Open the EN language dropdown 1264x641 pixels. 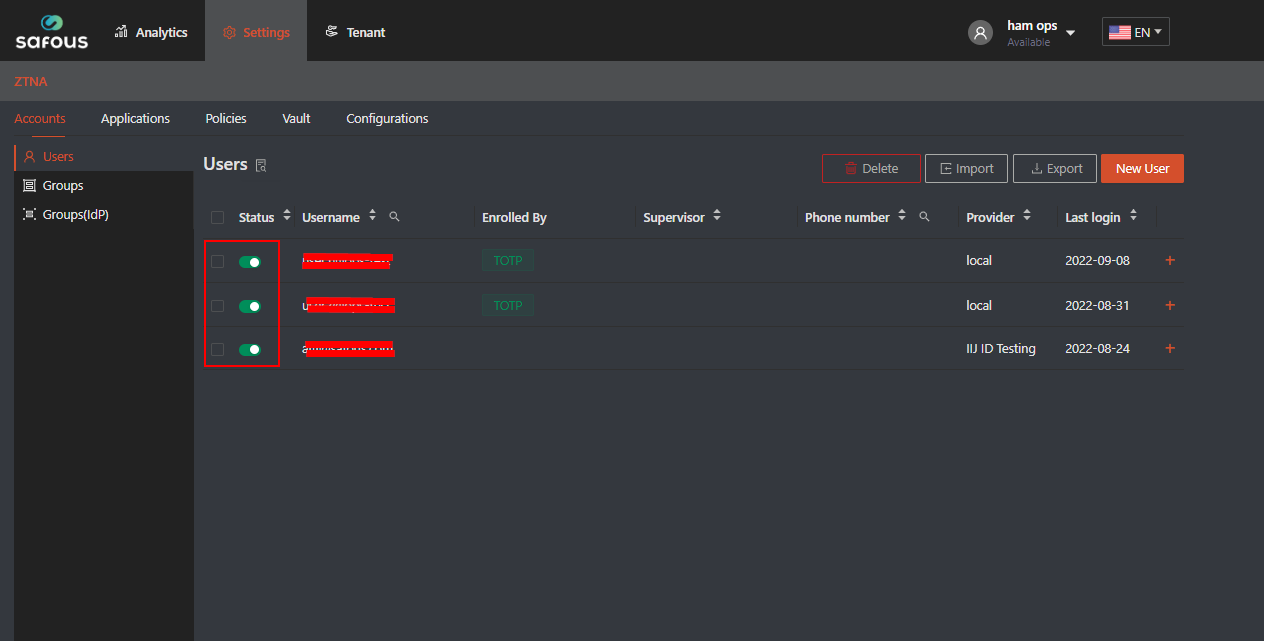[x=1135, y=32]
